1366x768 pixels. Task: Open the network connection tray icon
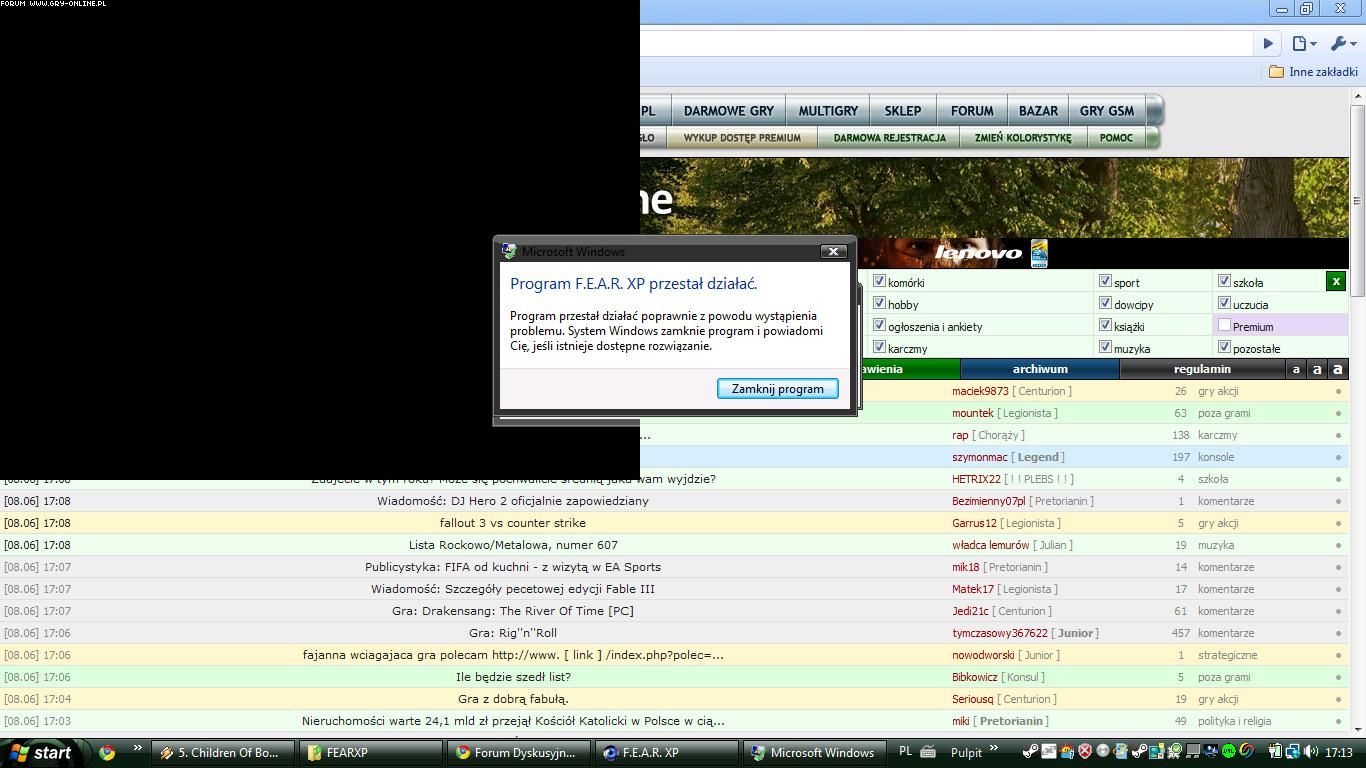[x=1293, y=752]
